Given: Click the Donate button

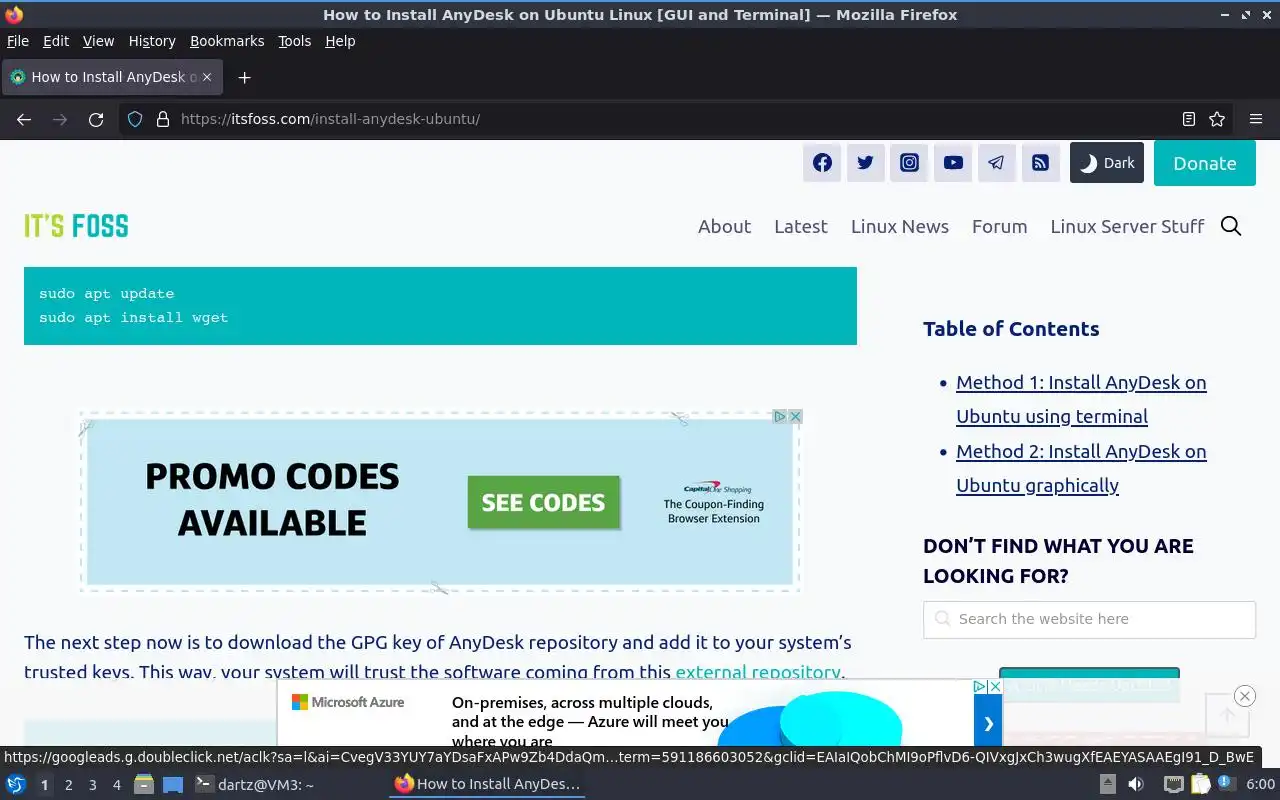Looking at the screenshot, I should 1205,163.
